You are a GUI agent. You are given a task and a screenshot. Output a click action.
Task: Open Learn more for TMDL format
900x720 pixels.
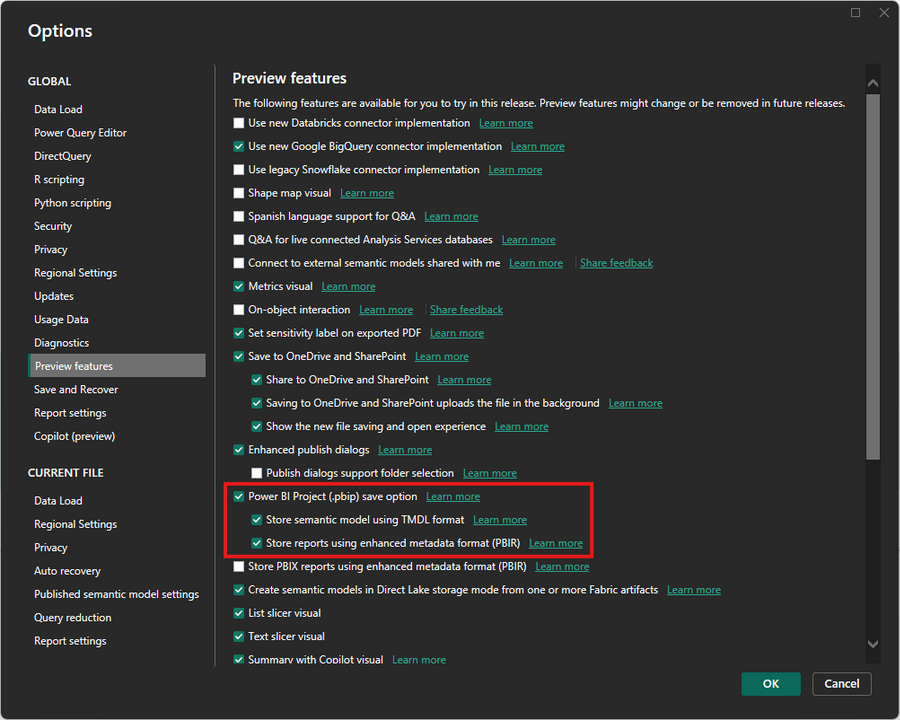pos(500,520)
